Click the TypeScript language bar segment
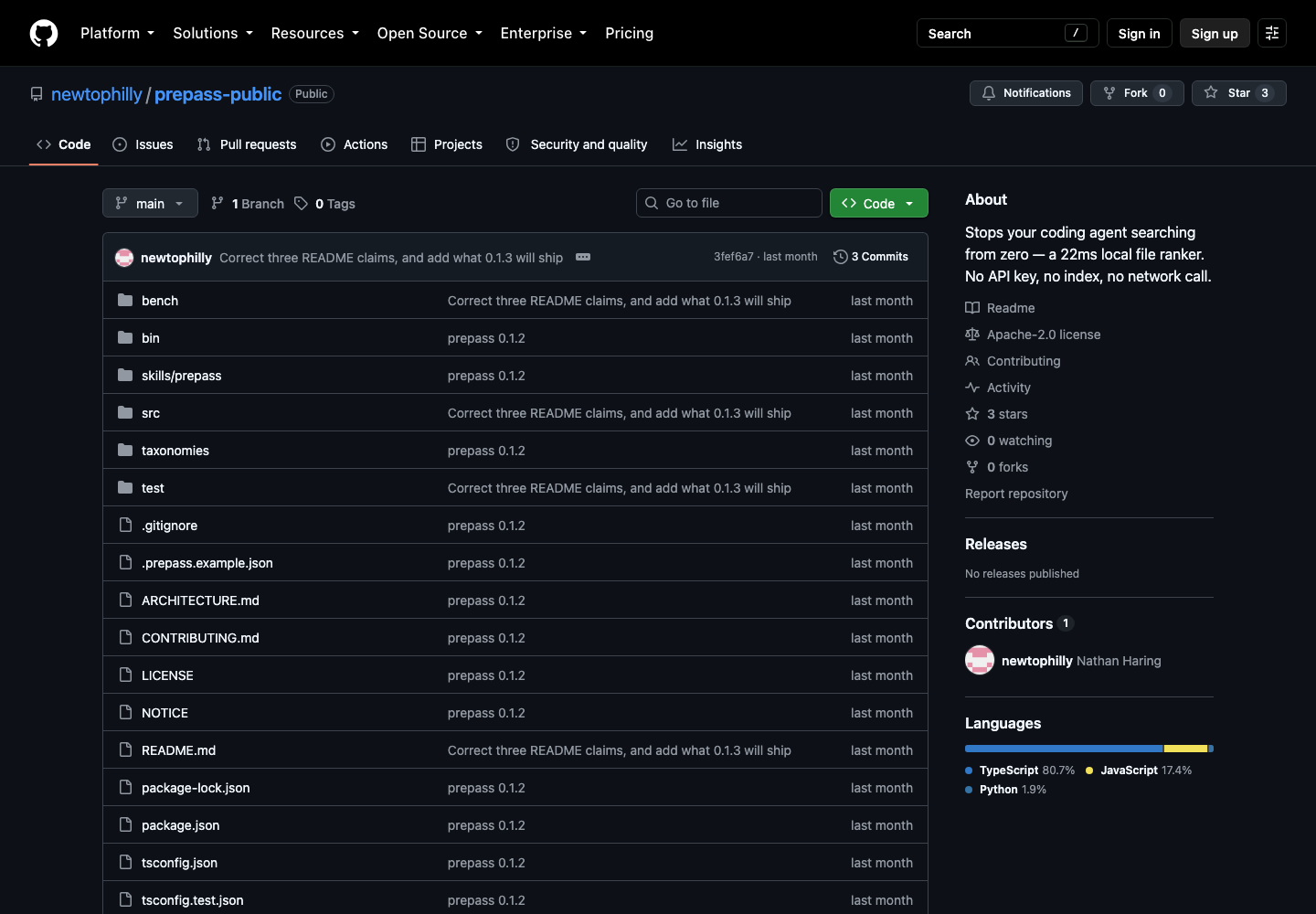 1064,749
